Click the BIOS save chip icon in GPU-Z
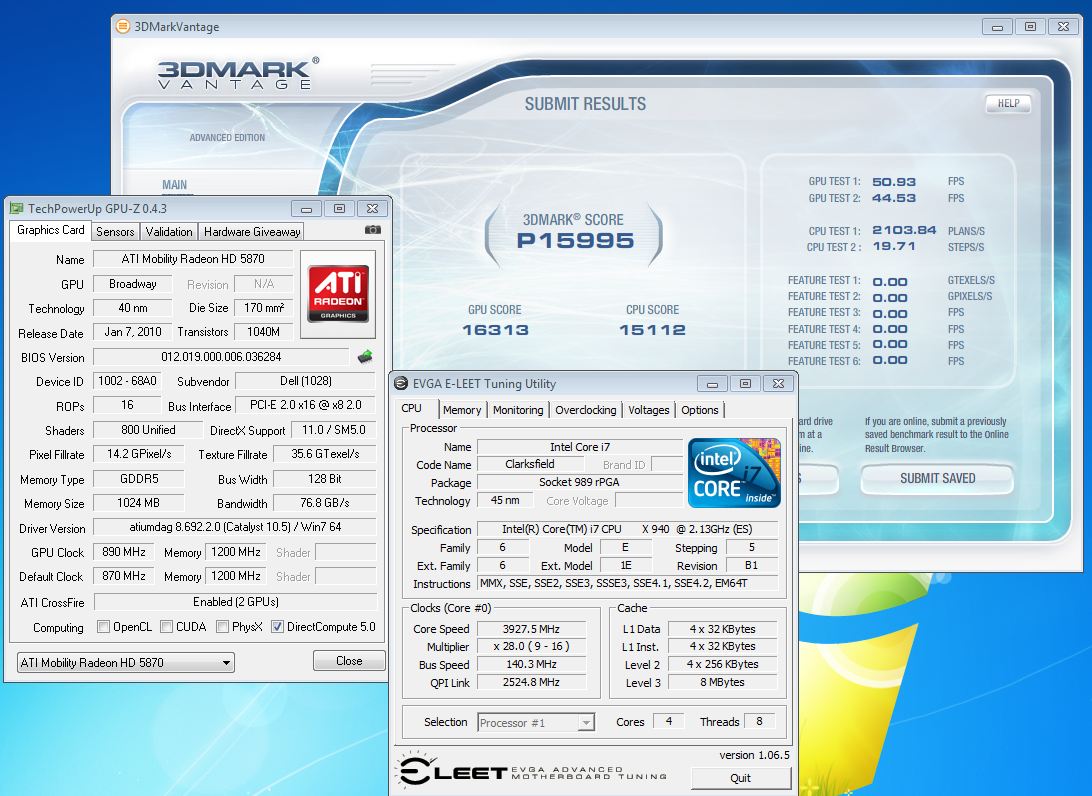Viewport: 1092px width, 796px height. (x=365, y=357)
